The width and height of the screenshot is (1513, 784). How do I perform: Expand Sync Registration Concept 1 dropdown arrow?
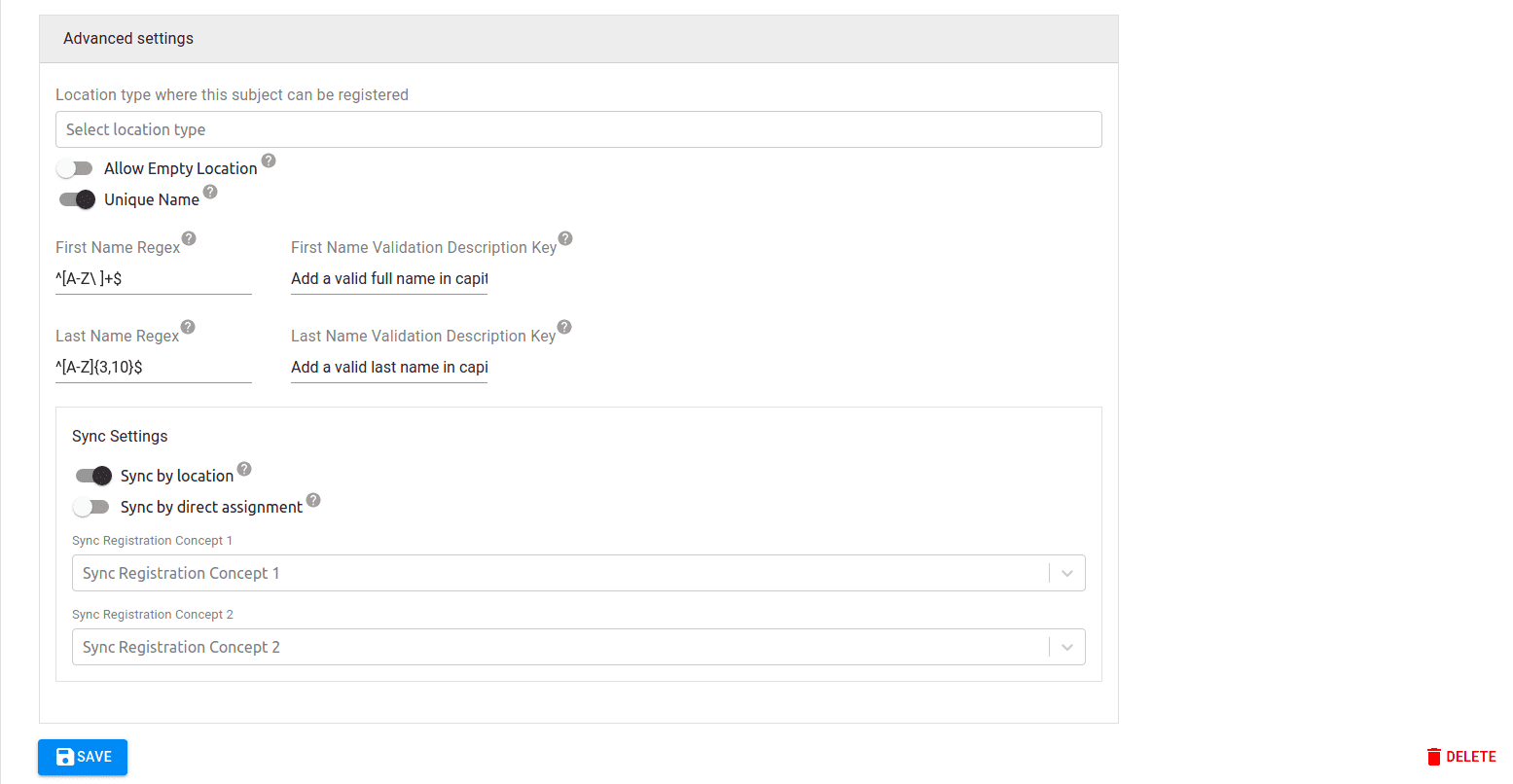coord(1067,573)
